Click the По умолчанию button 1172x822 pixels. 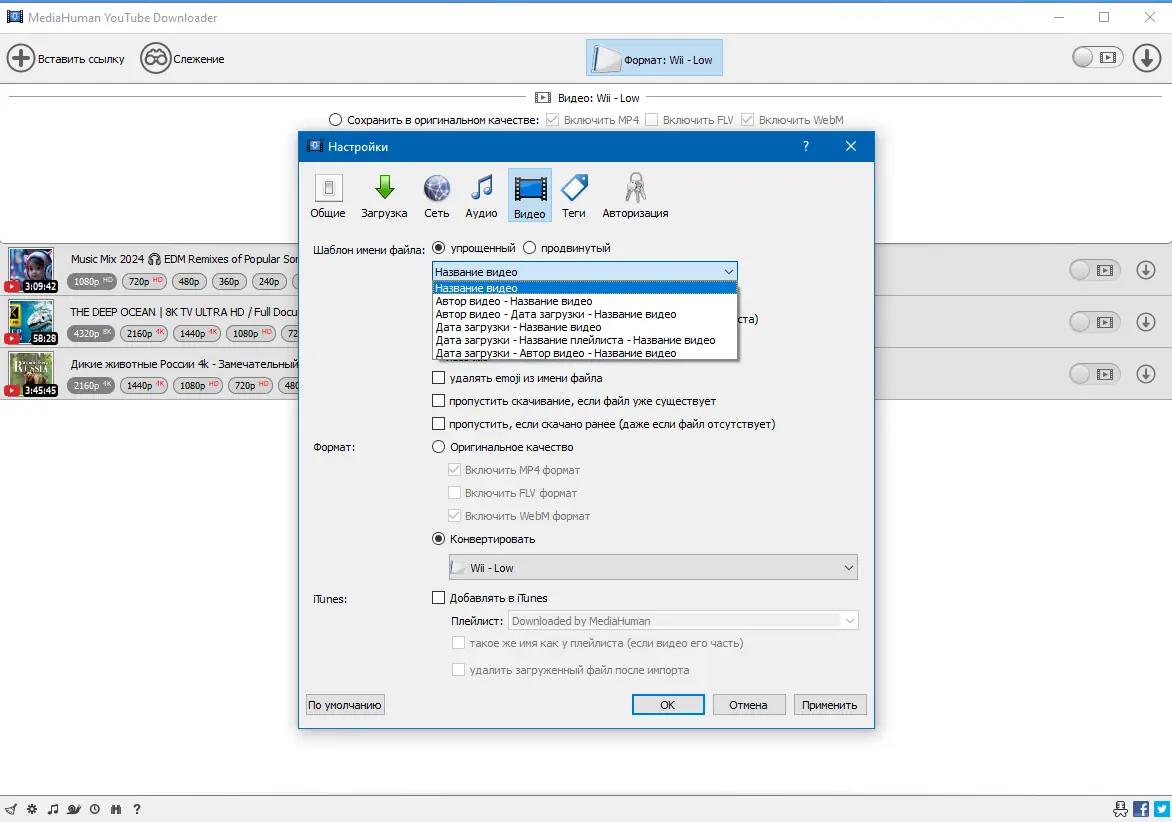pos(344,704)
